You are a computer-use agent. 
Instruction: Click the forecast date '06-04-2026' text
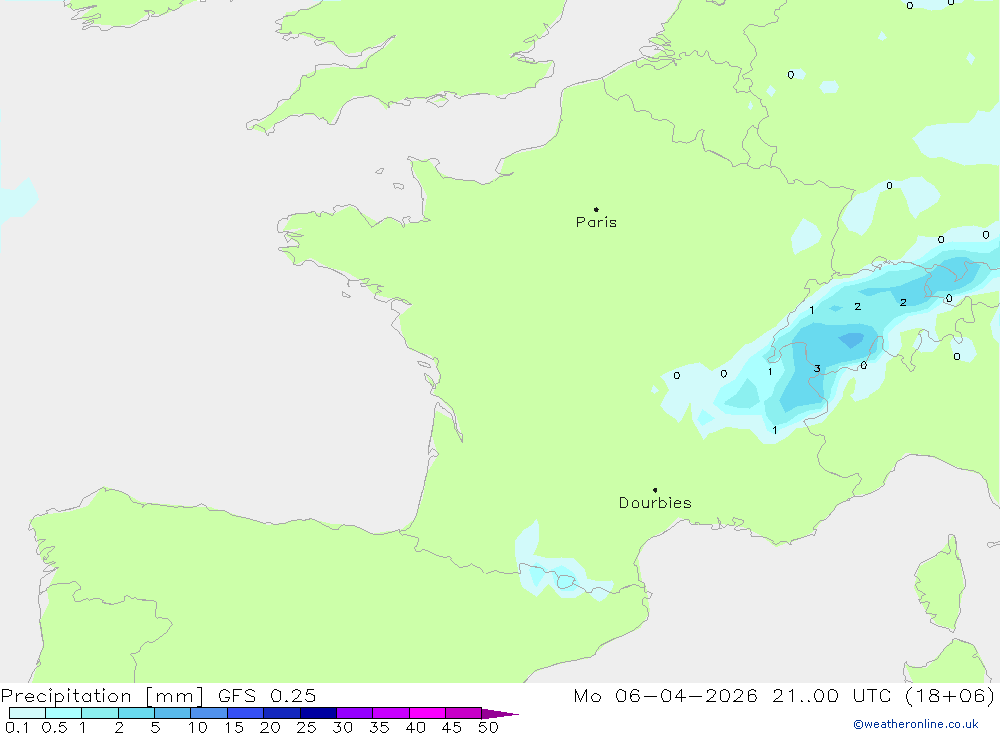[x=686, y=695]
